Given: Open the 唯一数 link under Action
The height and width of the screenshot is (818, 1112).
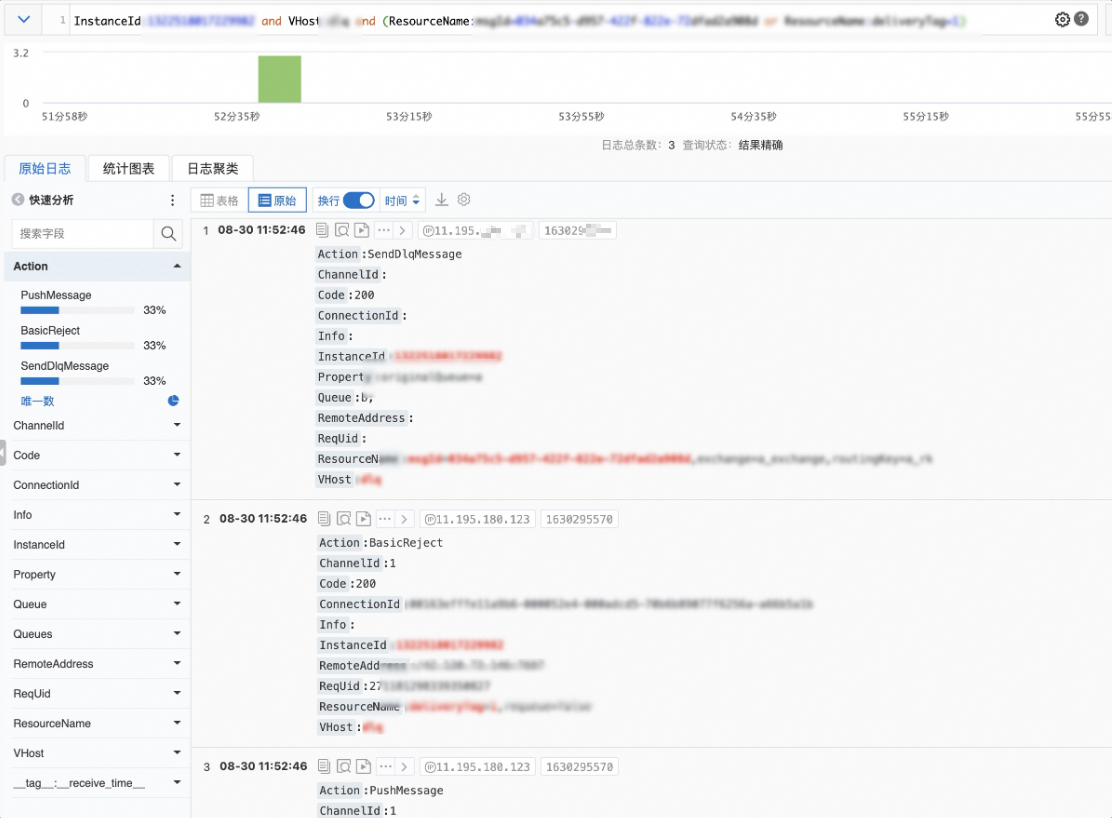Looking at the screenshot, I should (x=38, y=401).
